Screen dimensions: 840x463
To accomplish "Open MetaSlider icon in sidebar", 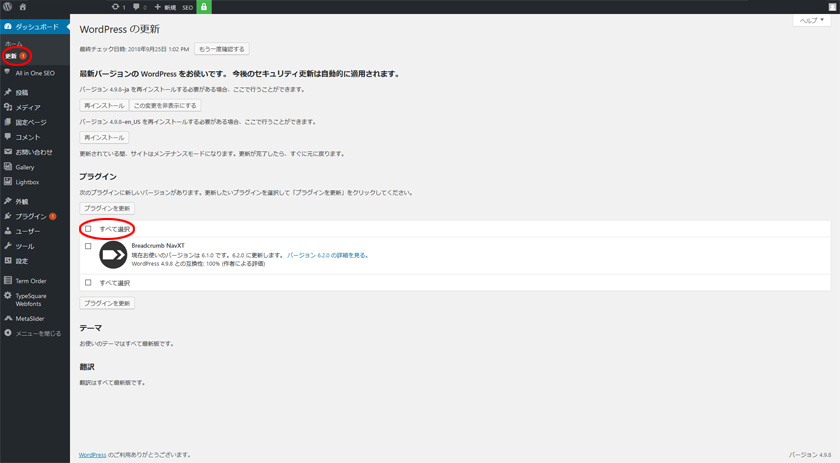I will [8, 318].
